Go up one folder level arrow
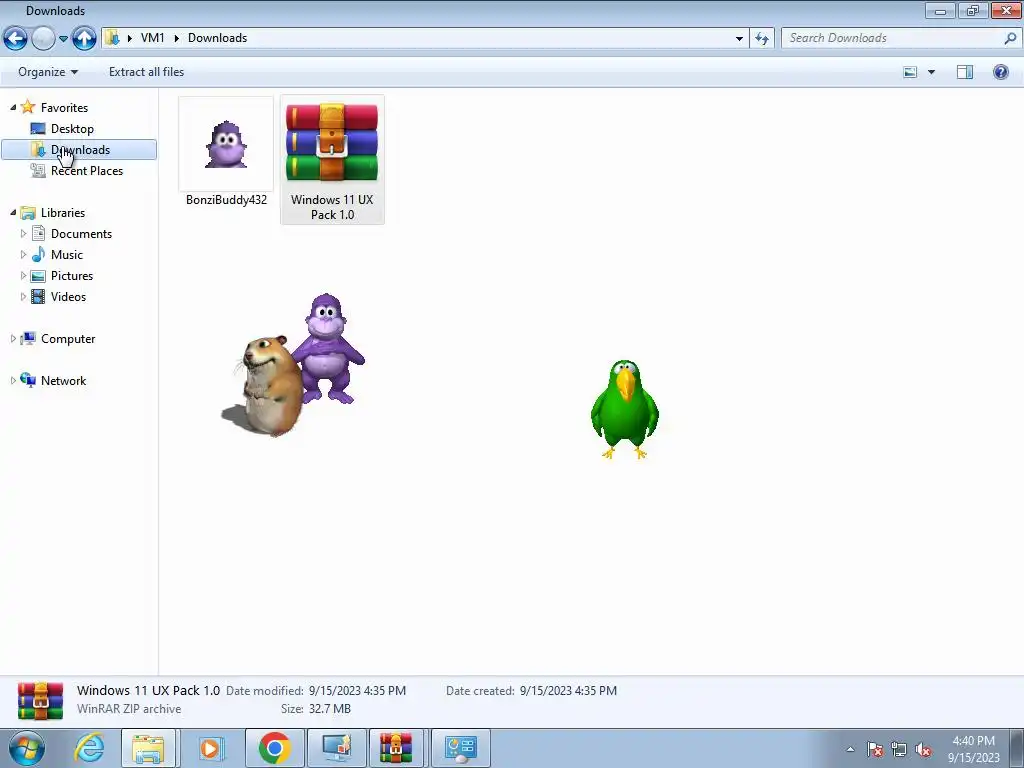Viewport: 1024px width, 768px height. pos(84,39)
